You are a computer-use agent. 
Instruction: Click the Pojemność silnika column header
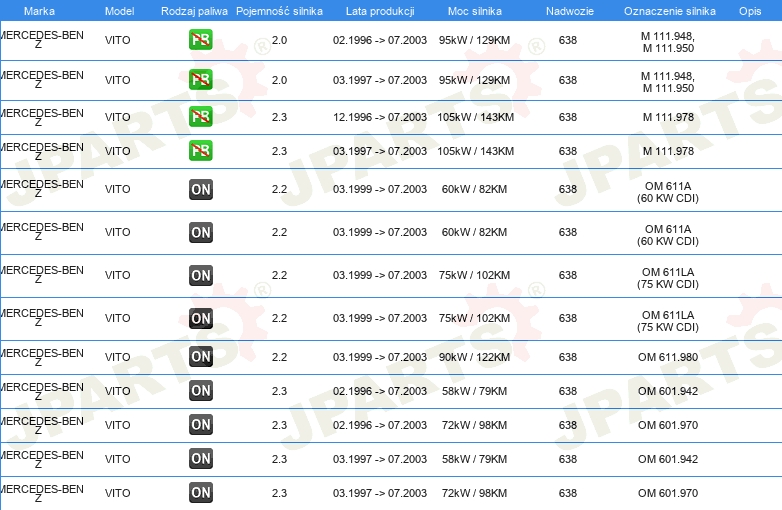tap(279, 11)
